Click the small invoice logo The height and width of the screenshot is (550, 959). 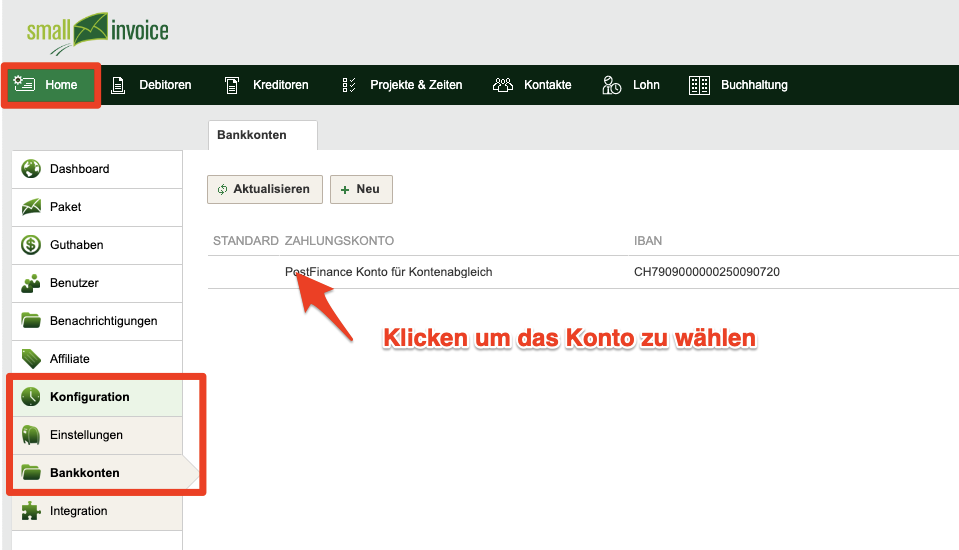[x=97, y=33]
